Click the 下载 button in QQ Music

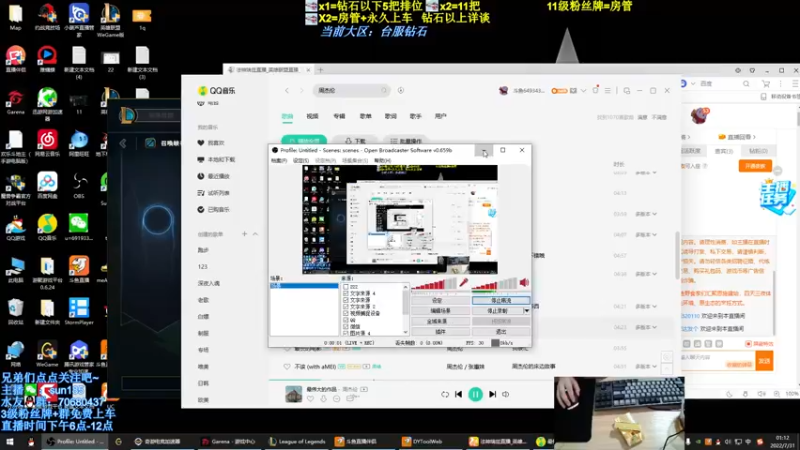pyautogui.click(x=356, y=141)
